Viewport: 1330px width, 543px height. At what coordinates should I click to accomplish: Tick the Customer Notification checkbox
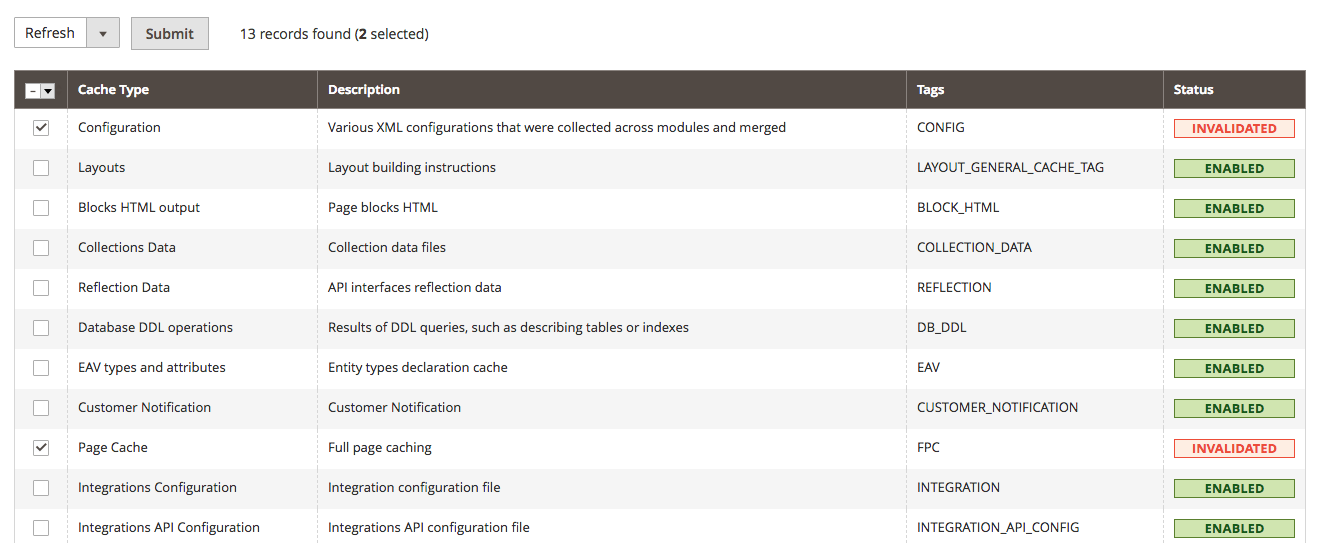coord(41,408)
